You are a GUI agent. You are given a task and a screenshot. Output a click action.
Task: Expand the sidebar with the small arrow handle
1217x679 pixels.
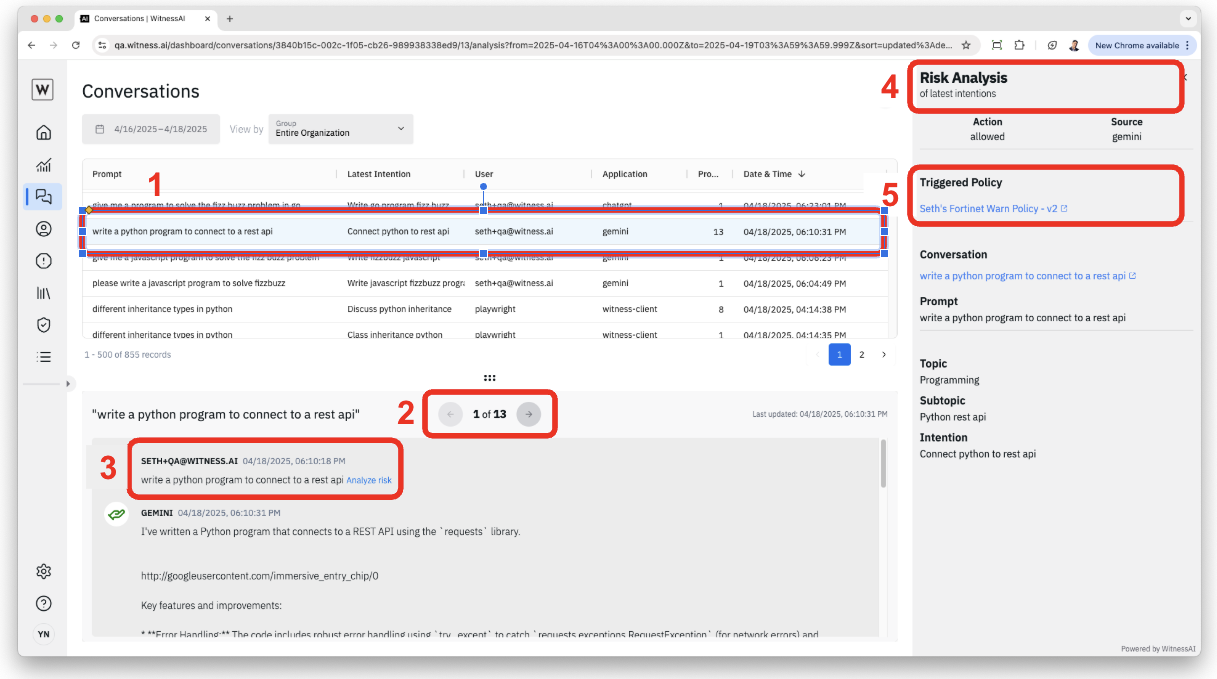click(x=69, y=384)
